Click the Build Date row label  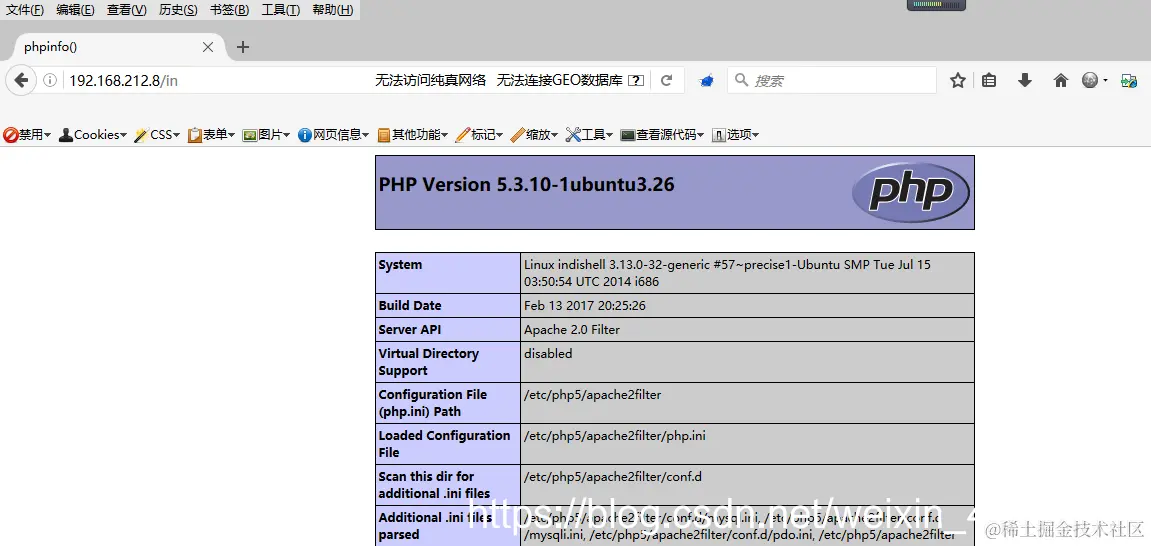[x=410, y=306]
